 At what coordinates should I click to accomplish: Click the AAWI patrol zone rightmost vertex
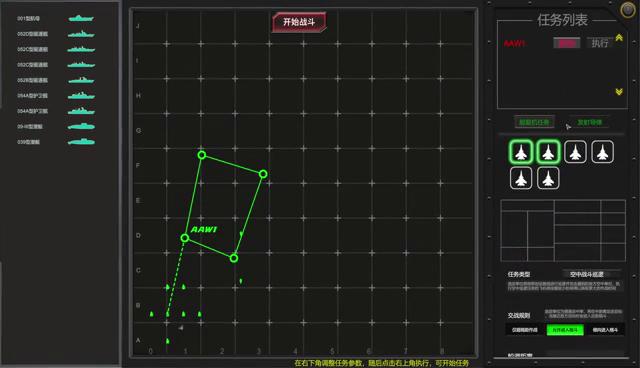coord(263,174)
